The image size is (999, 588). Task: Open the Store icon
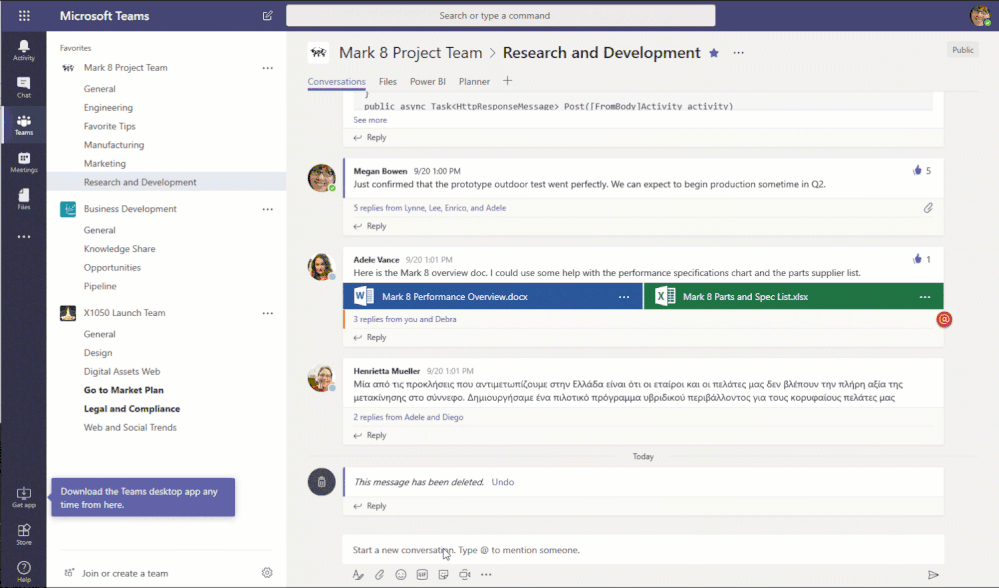coord(24,534)
